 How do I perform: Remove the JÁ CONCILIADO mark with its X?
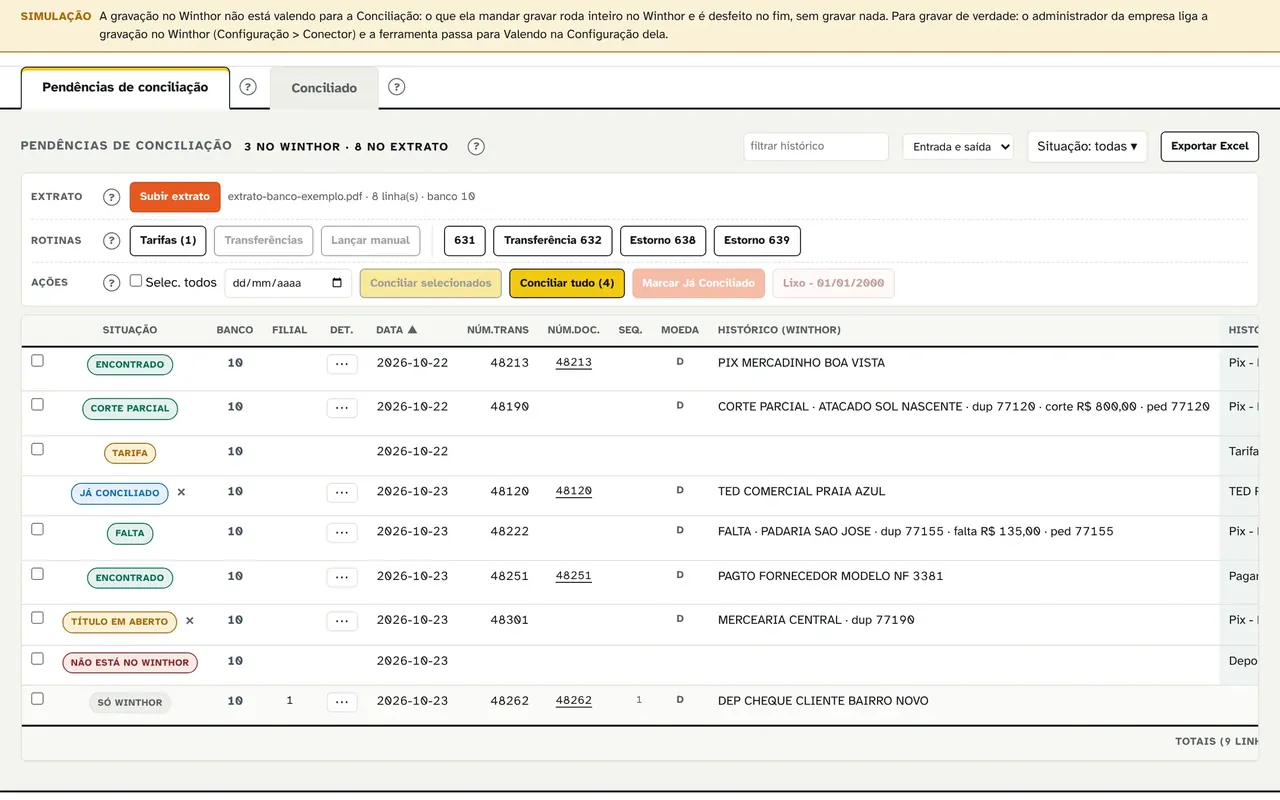pyautogui.click(x=181, y=492)
